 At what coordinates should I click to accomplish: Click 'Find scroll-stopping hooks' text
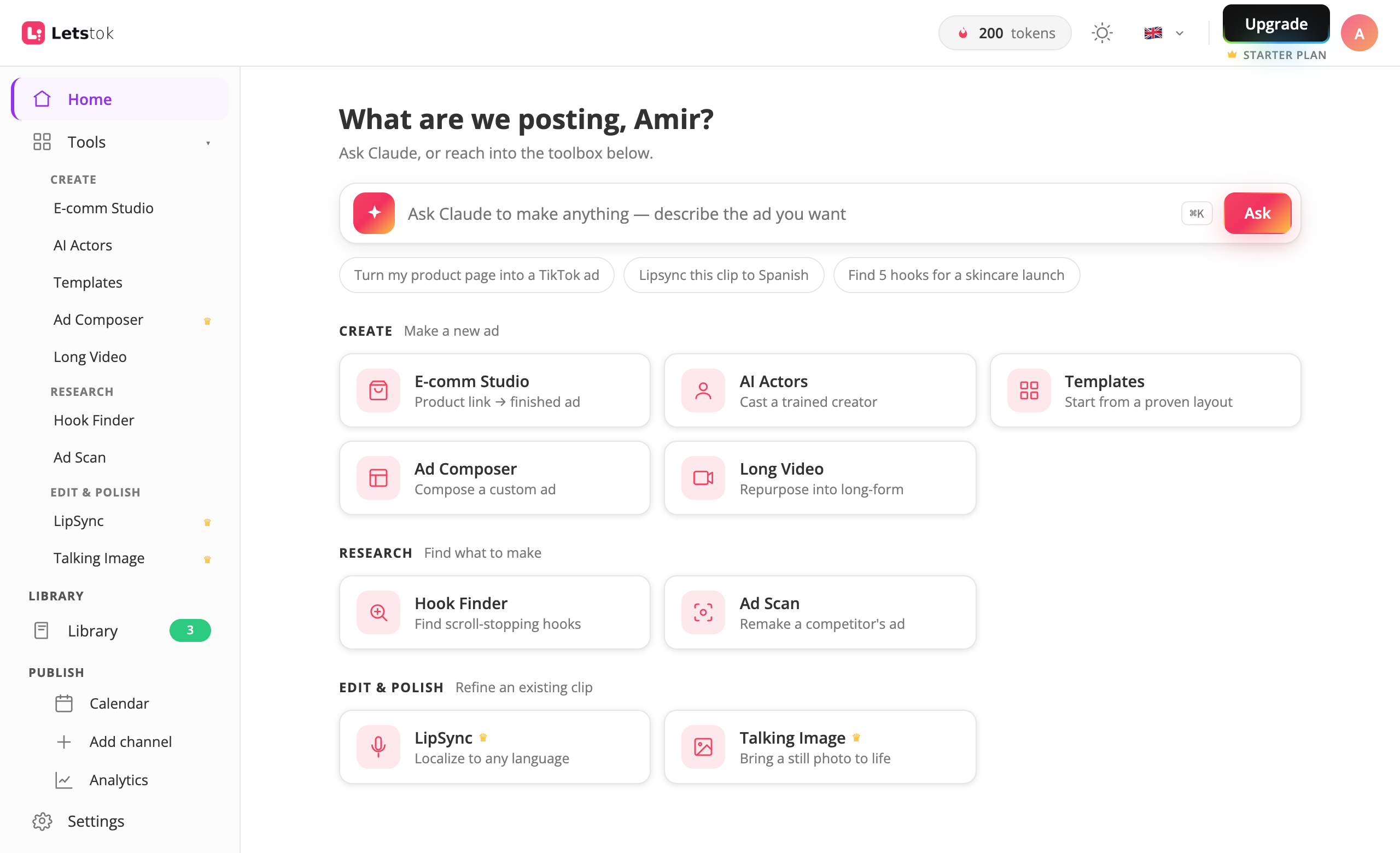coord(497,623)
